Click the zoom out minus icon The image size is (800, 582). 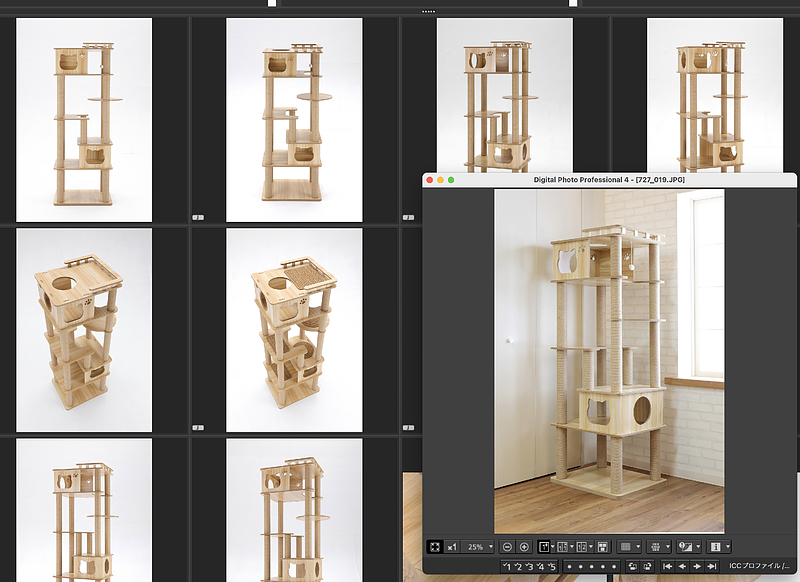coord(508,547)
